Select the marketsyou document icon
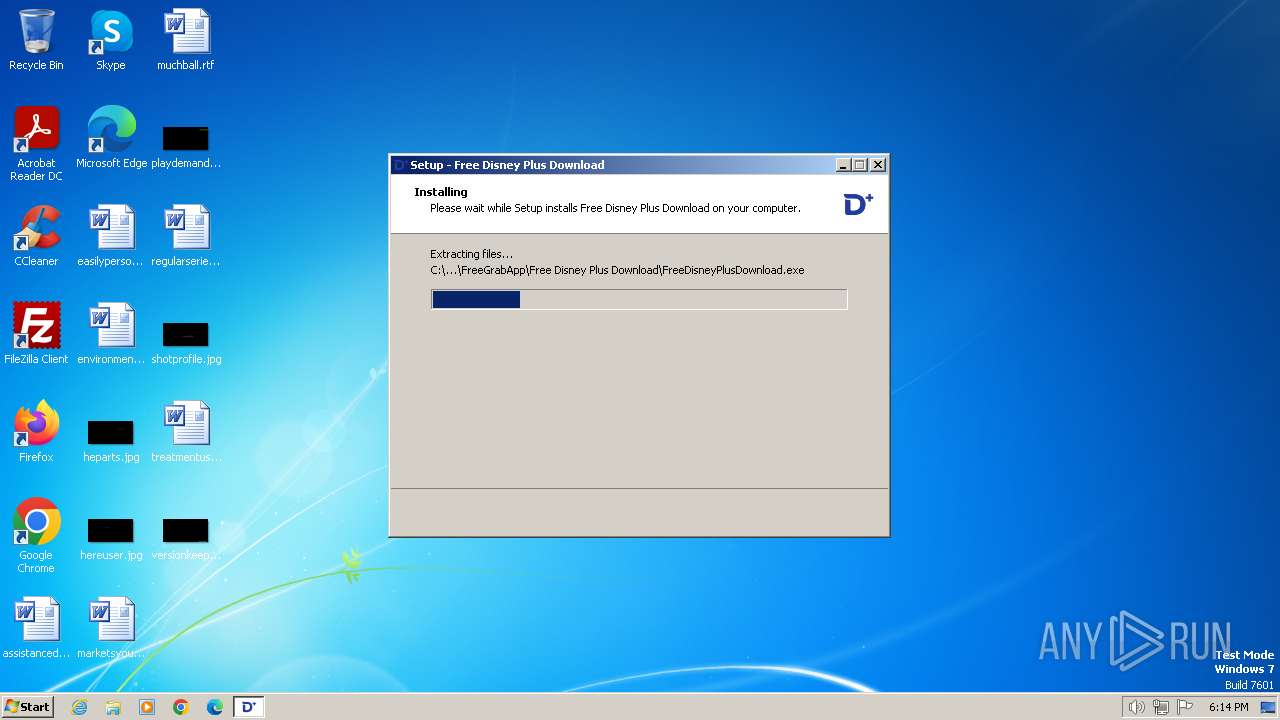This screenshot has width=1280, height=720. [111, 628]
